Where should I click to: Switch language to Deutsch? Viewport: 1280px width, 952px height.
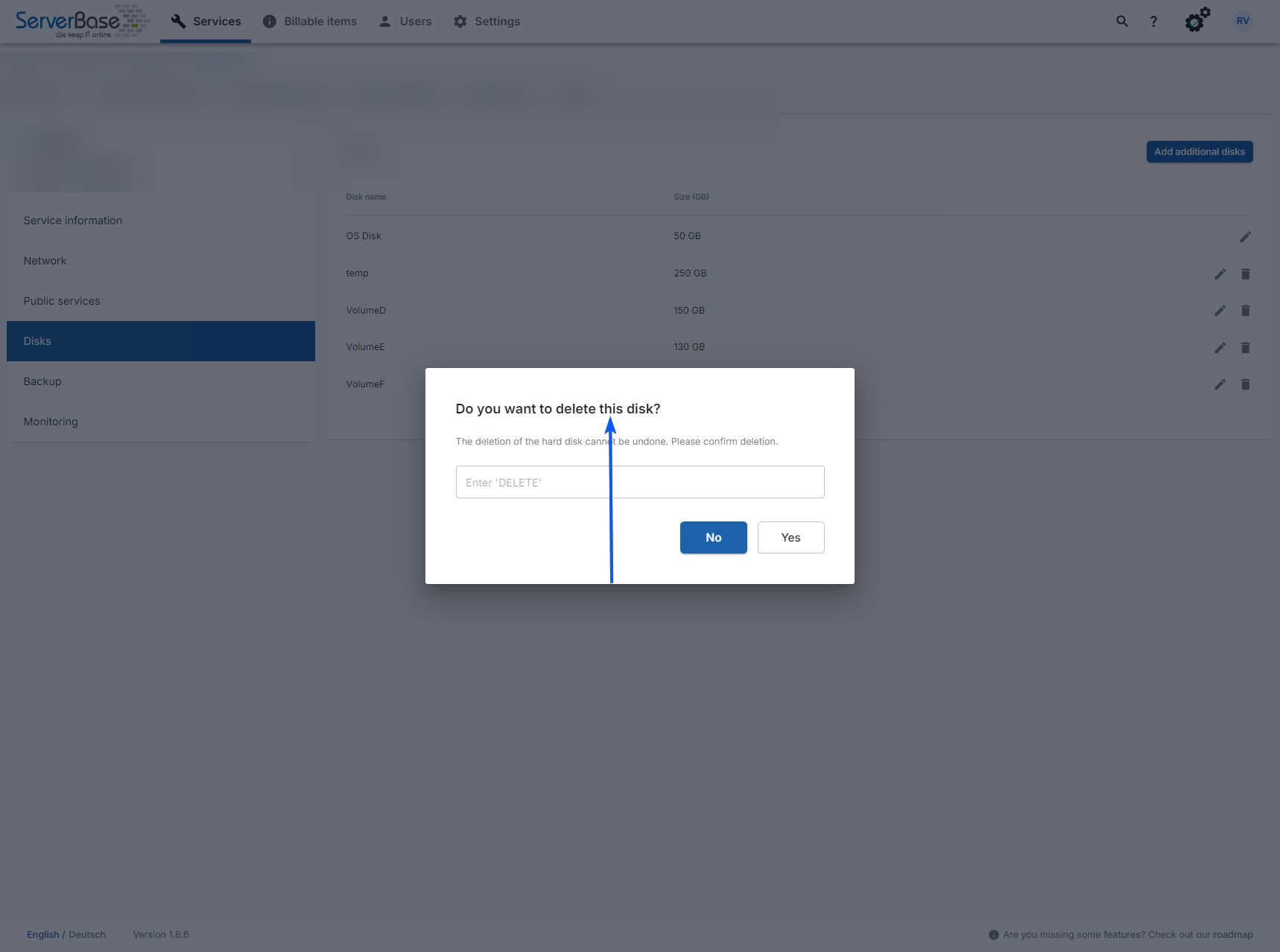coord(87,935)
